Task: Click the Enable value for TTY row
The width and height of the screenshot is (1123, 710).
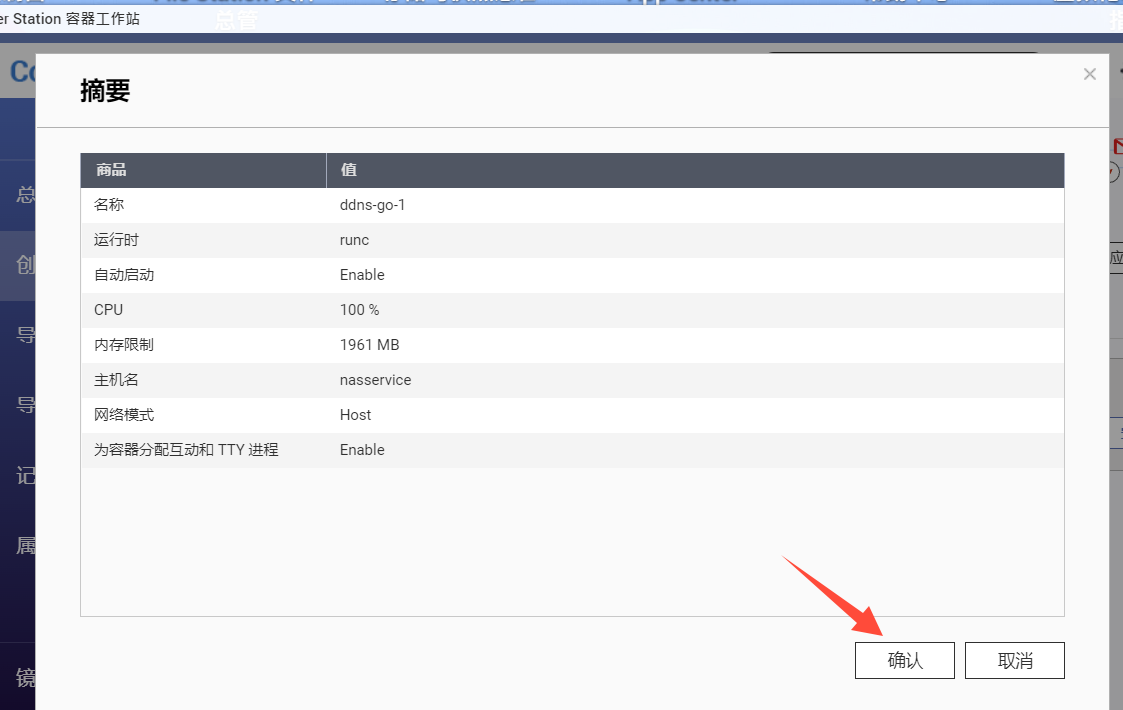Action: point(362,450)
